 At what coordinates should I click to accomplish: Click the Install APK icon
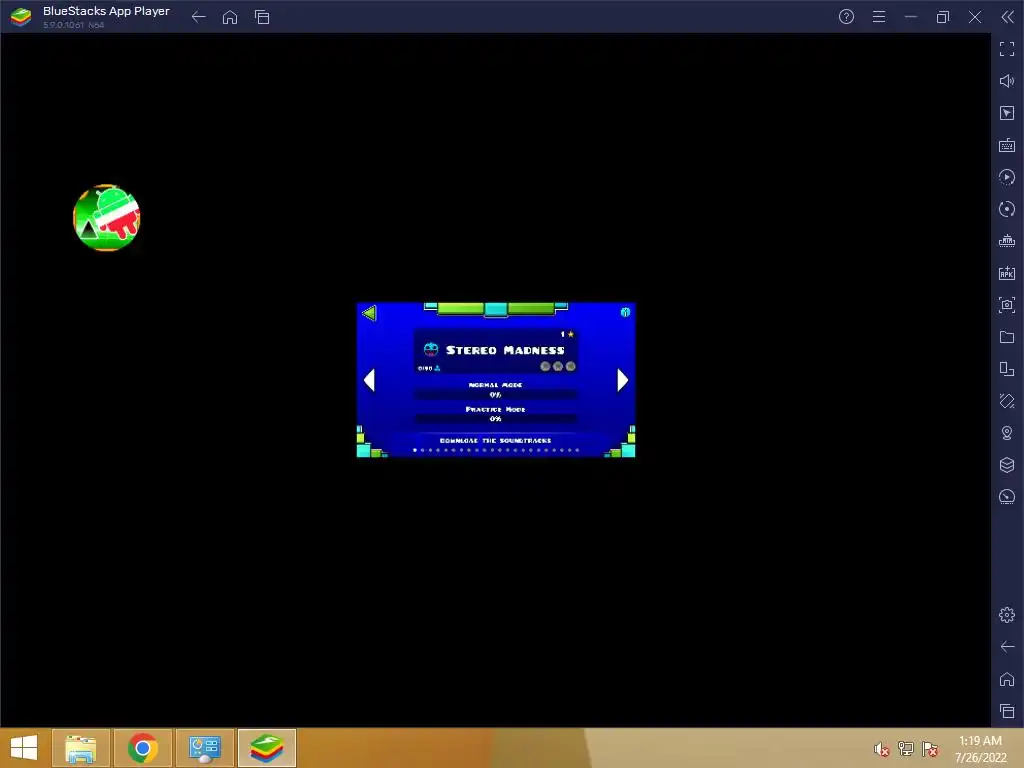(x=1006, y=273)
